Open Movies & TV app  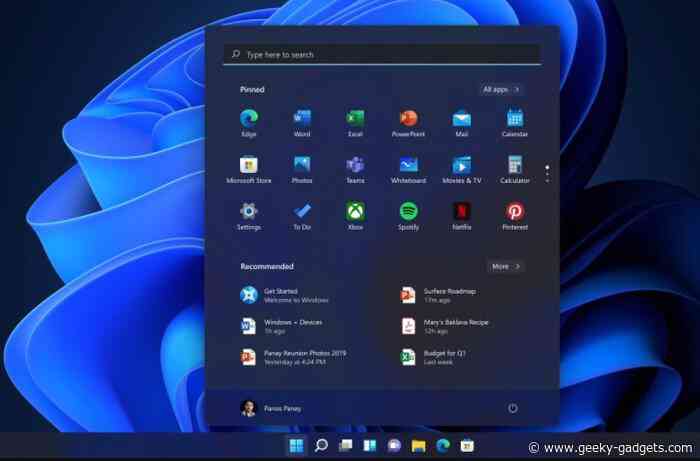click(x=462, y=170)
